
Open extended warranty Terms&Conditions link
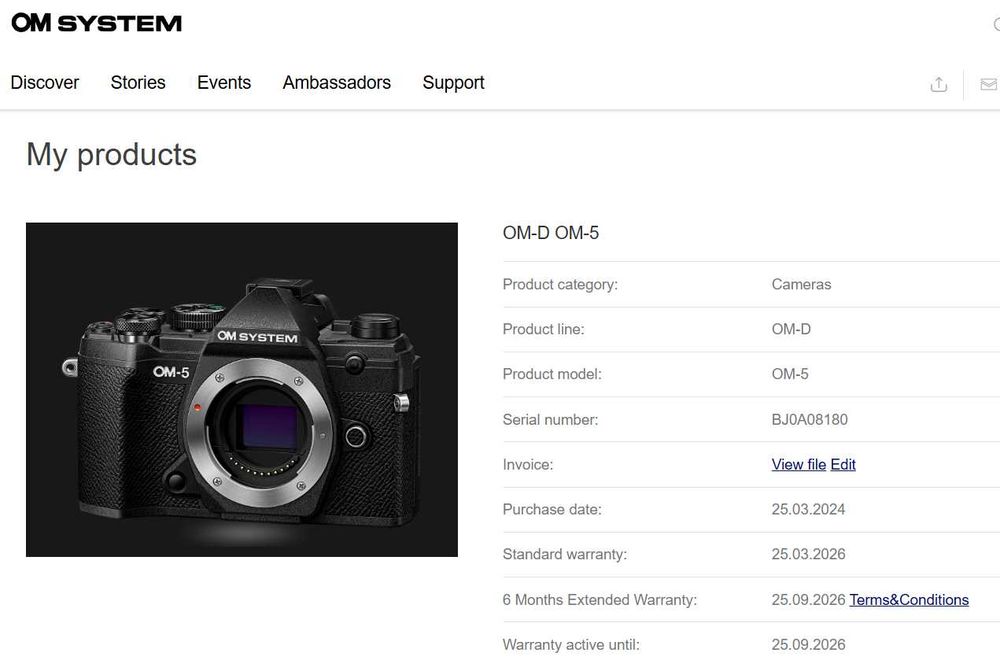tap(909, 600)
